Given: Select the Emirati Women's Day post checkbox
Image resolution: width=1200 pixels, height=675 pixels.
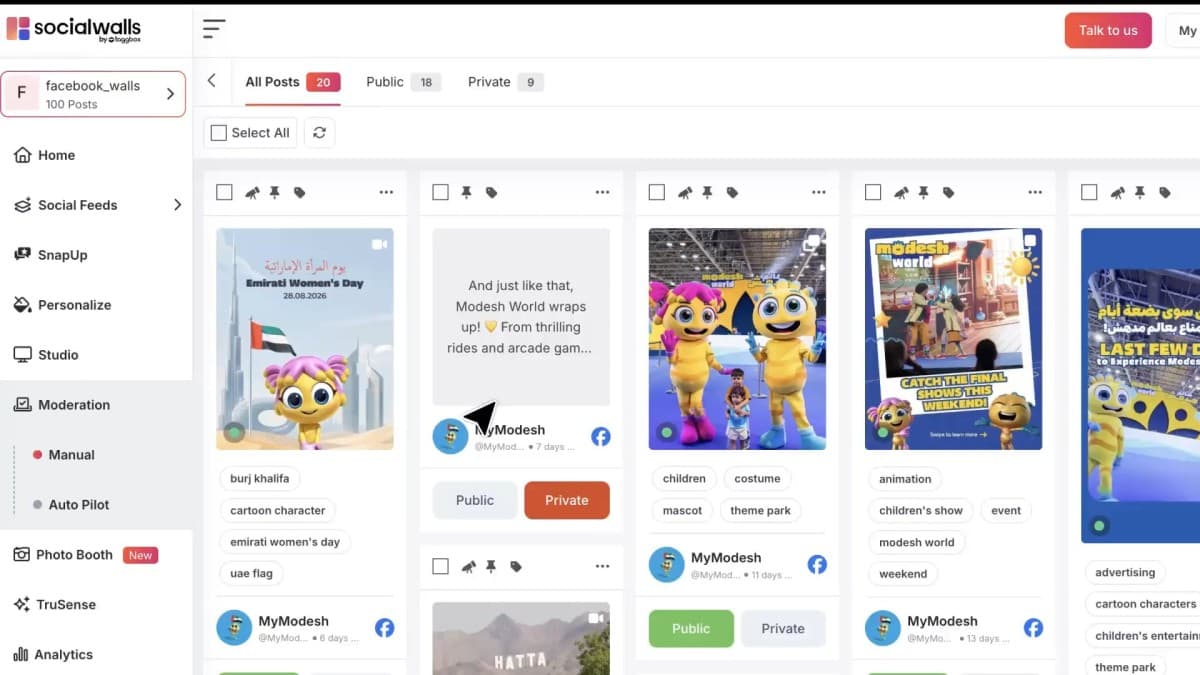Looking at the screenshot, I should click(224, 192).
